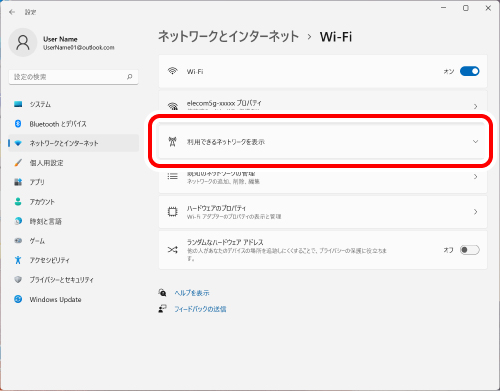
Task: Click the User Name account name
Action: (60, 39)
